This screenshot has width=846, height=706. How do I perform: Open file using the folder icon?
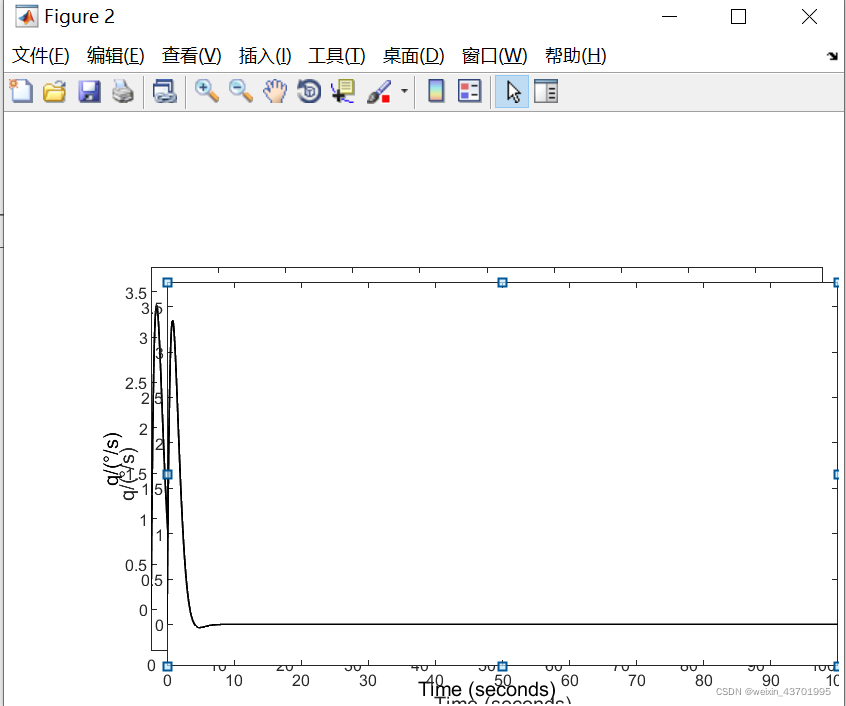pyautogui.click(x=54, y=91)
